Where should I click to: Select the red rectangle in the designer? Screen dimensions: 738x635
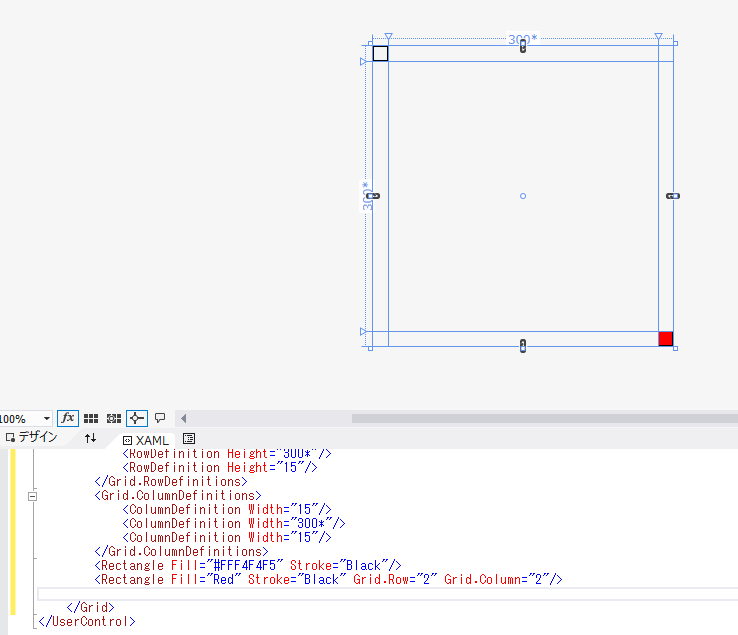point(666,338)
